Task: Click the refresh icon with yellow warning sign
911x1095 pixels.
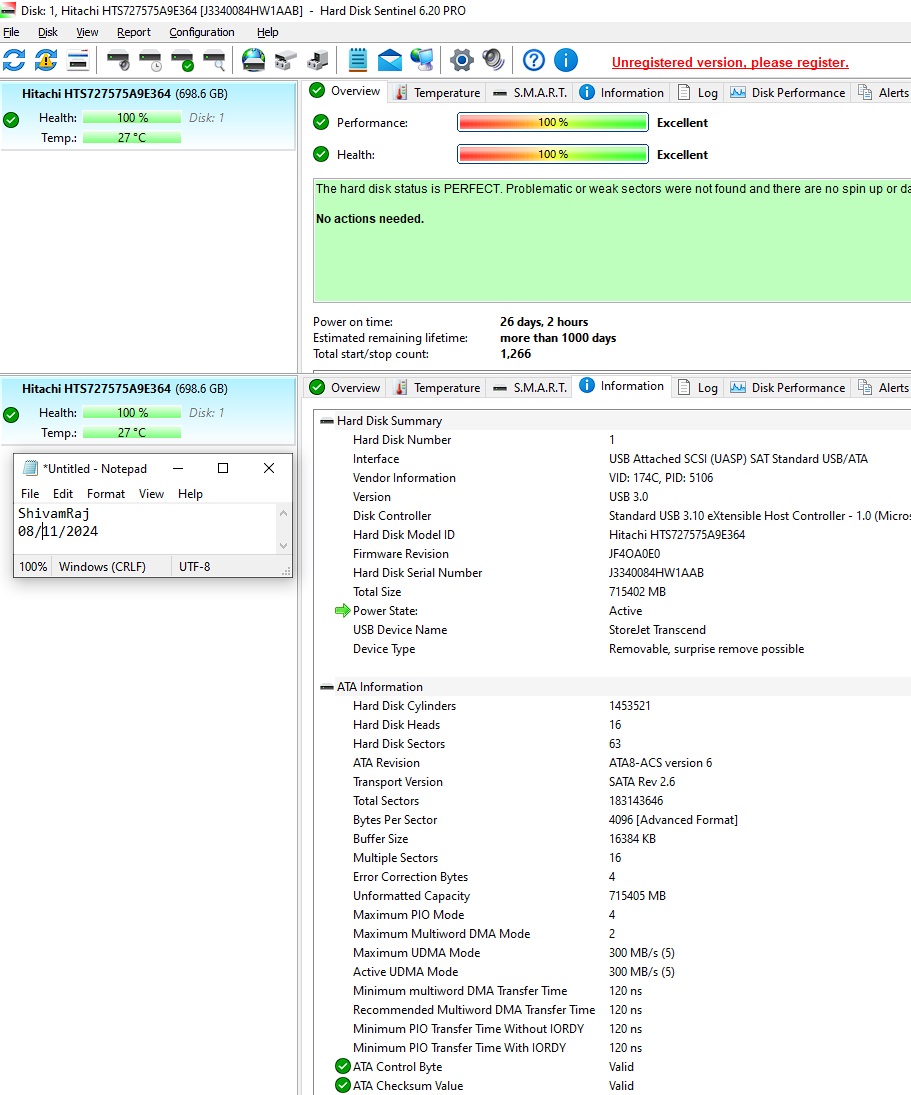Action: click(46, 60)
